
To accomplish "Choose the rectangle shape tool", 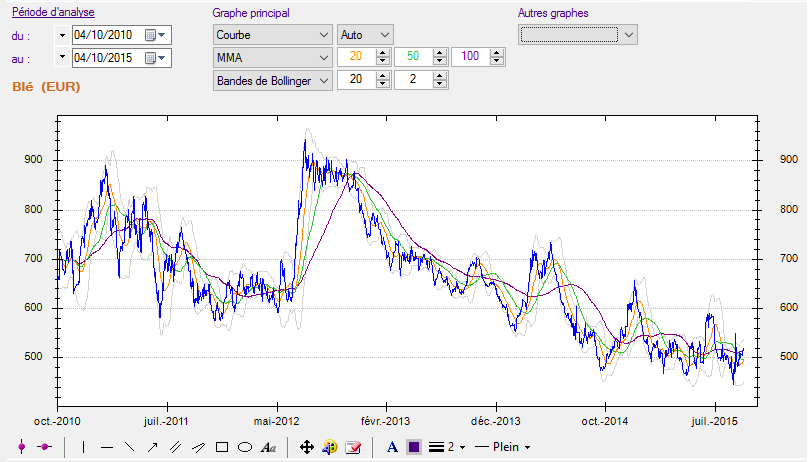I will pyautogui.click(x=222, y=447).
